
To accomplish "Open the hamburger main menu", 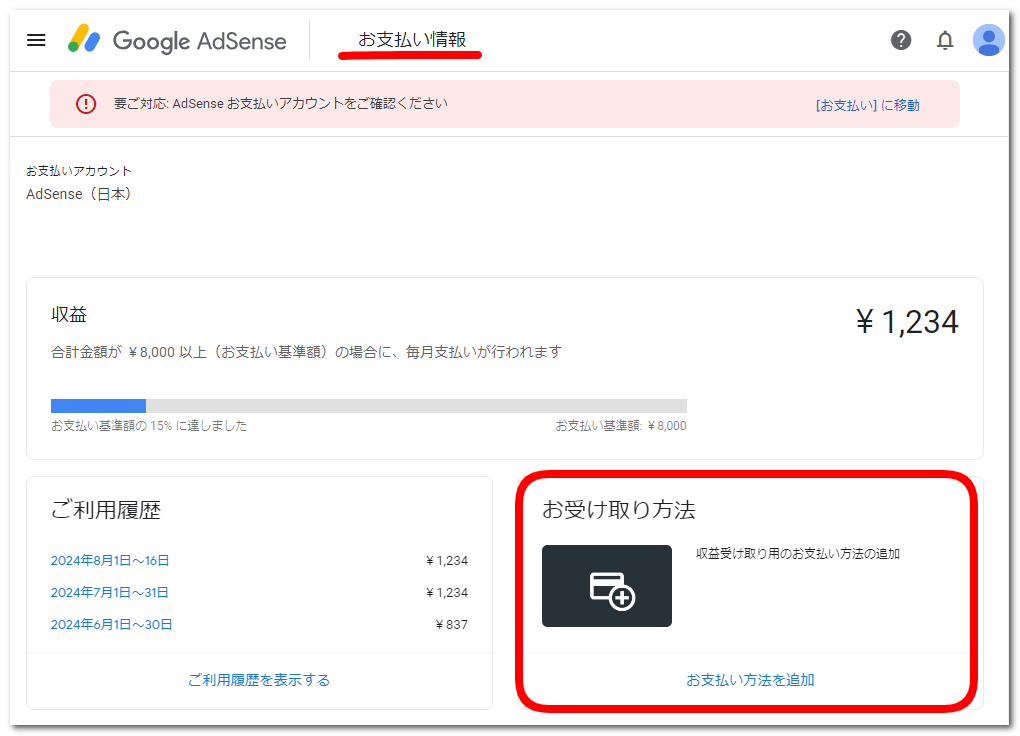I will click(36, 40).
